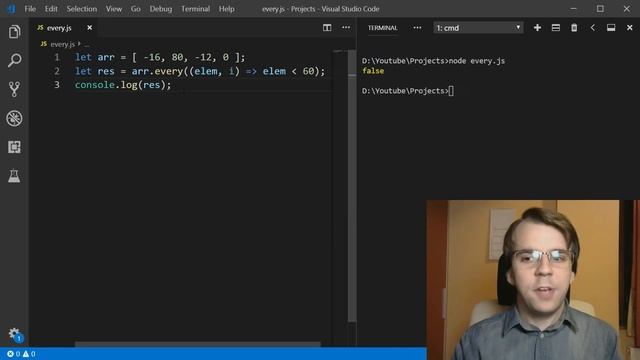Open the Test flask view
The width and height of the screenshot is (640, 360).
pos(14,176)
